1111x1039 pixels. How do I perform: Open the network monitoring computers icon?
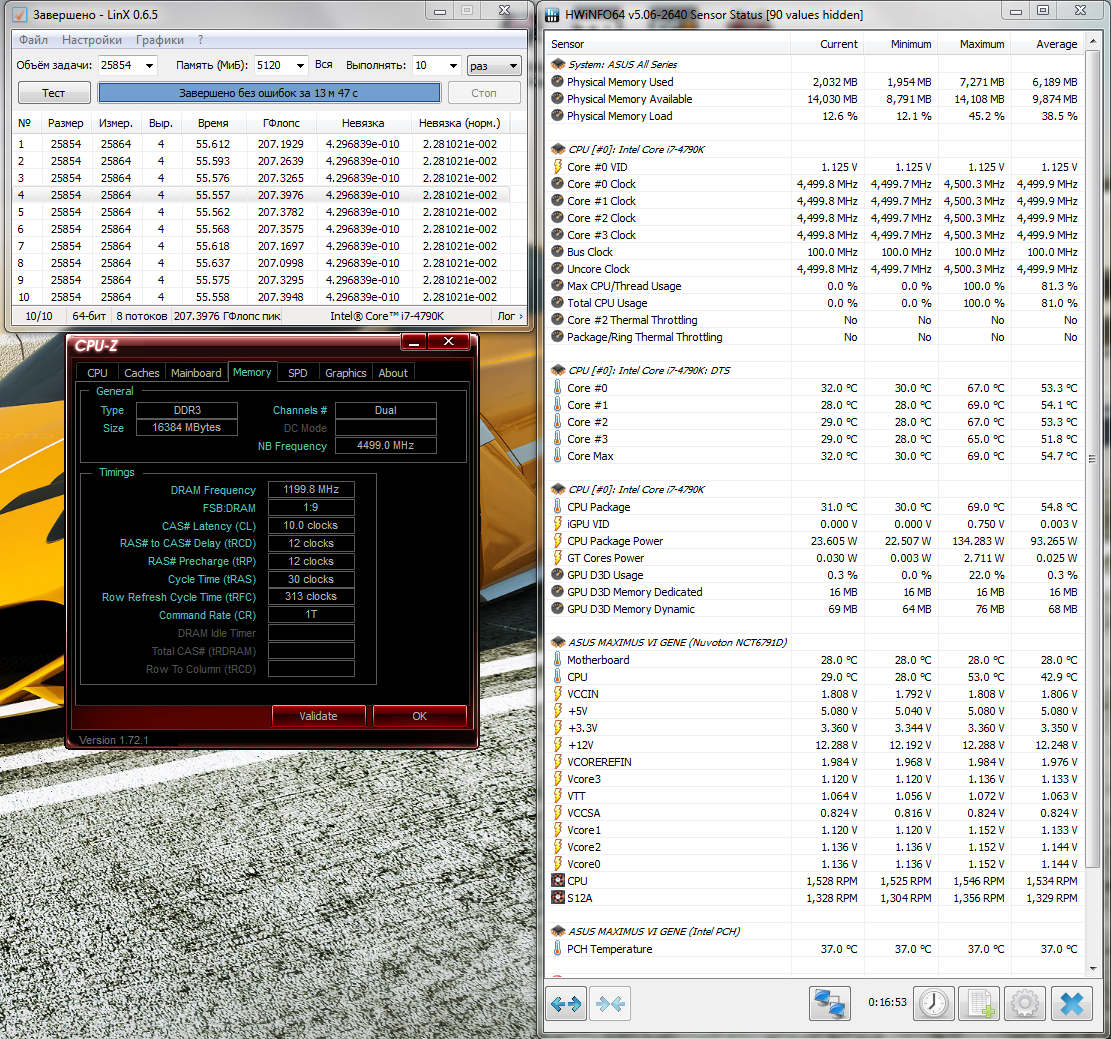[829, 1003]
